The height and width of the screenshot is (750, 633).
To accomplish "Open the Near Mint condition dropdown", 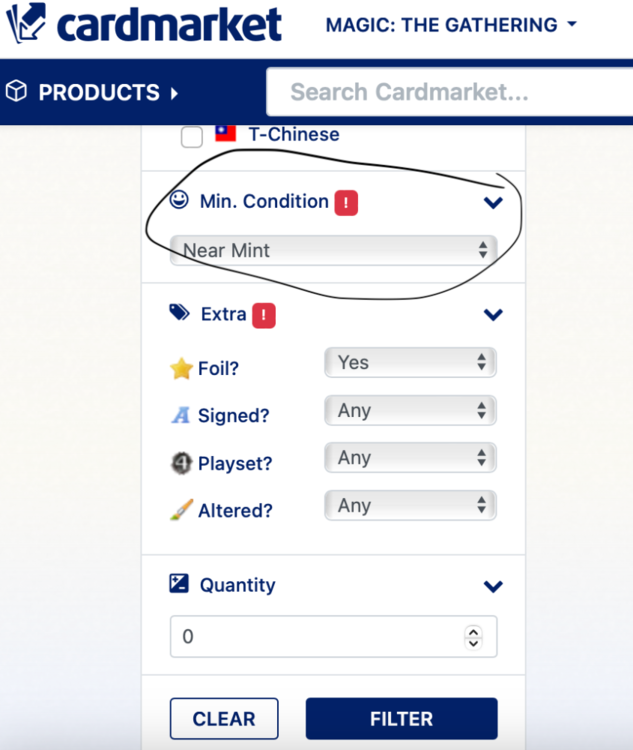I will (334, 250).
